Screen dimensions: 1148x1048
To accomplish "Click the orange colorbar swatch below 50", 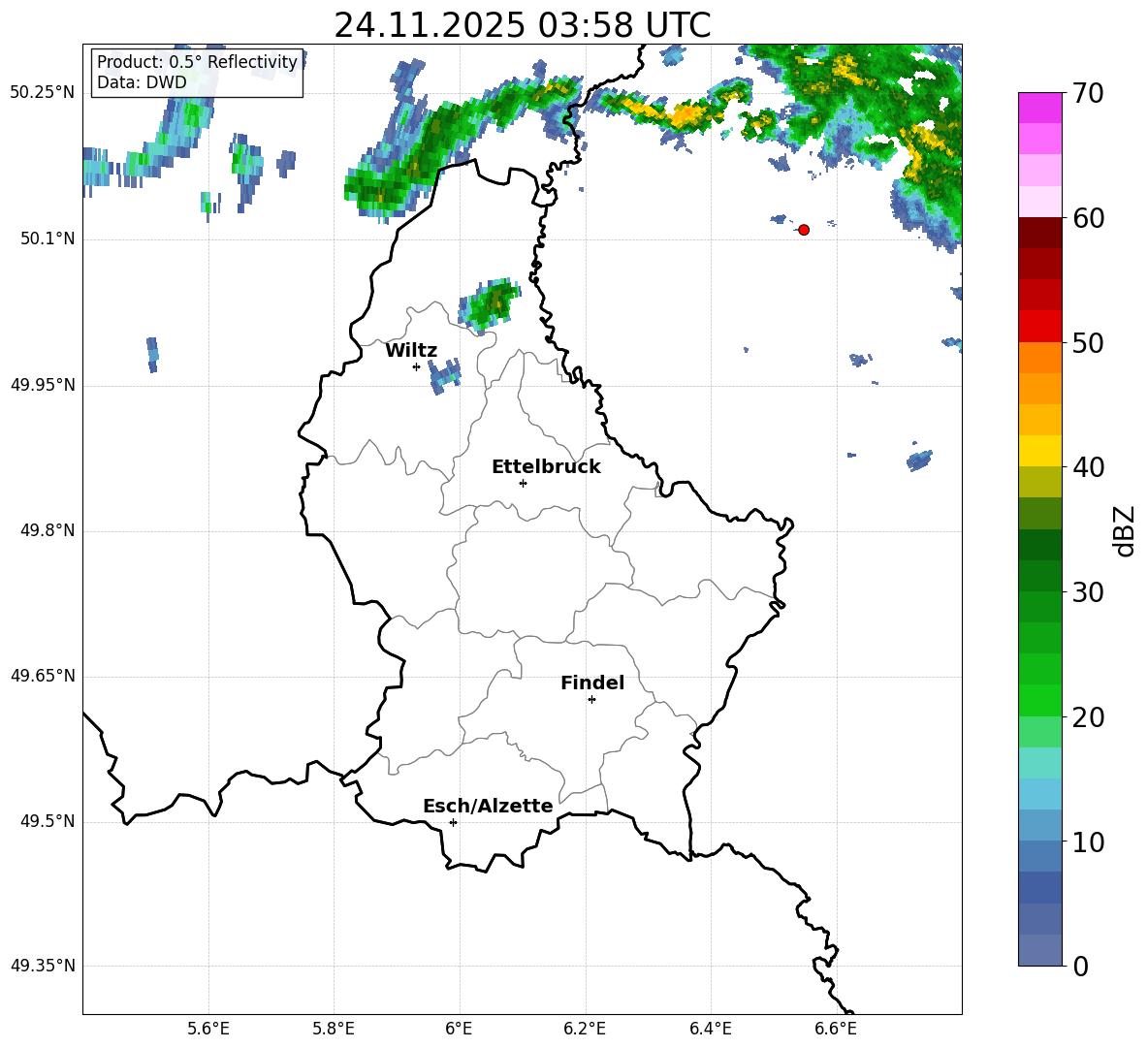I will [x=1039, y=357].
